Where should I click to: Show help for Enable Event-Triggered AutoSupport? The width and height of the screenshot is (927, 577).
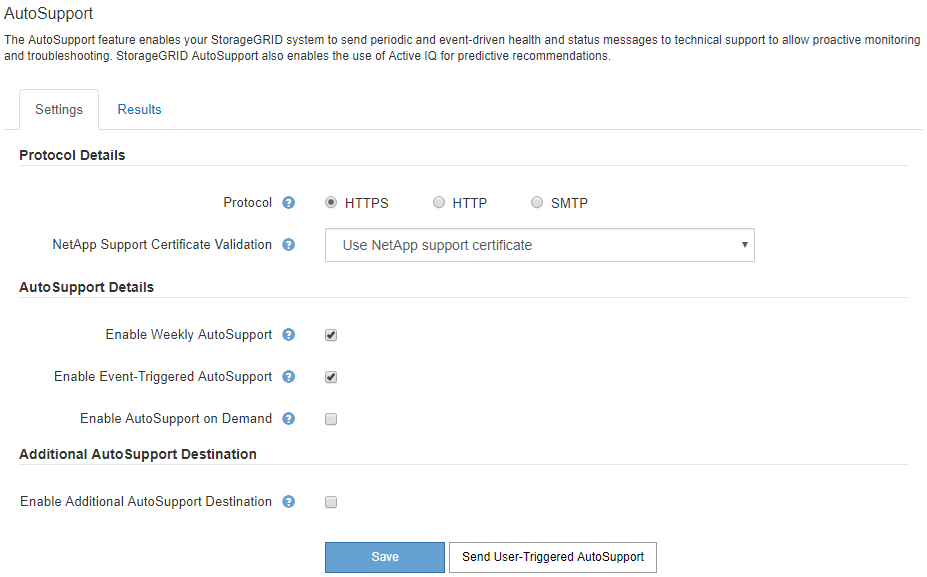[x=289, y=377]
